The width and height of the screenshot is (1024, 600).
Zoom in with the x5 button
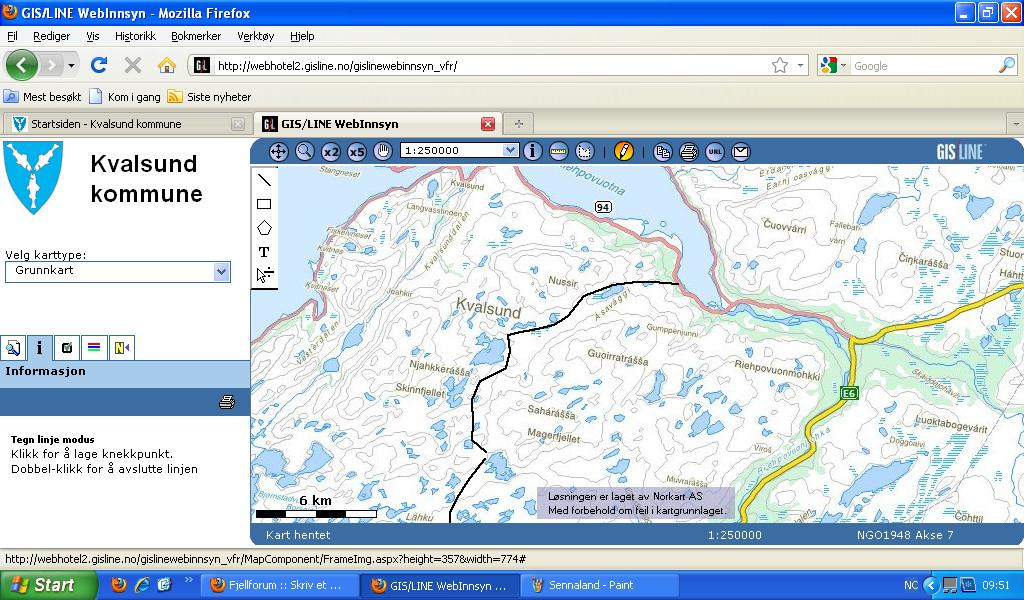tap(357, 151)
